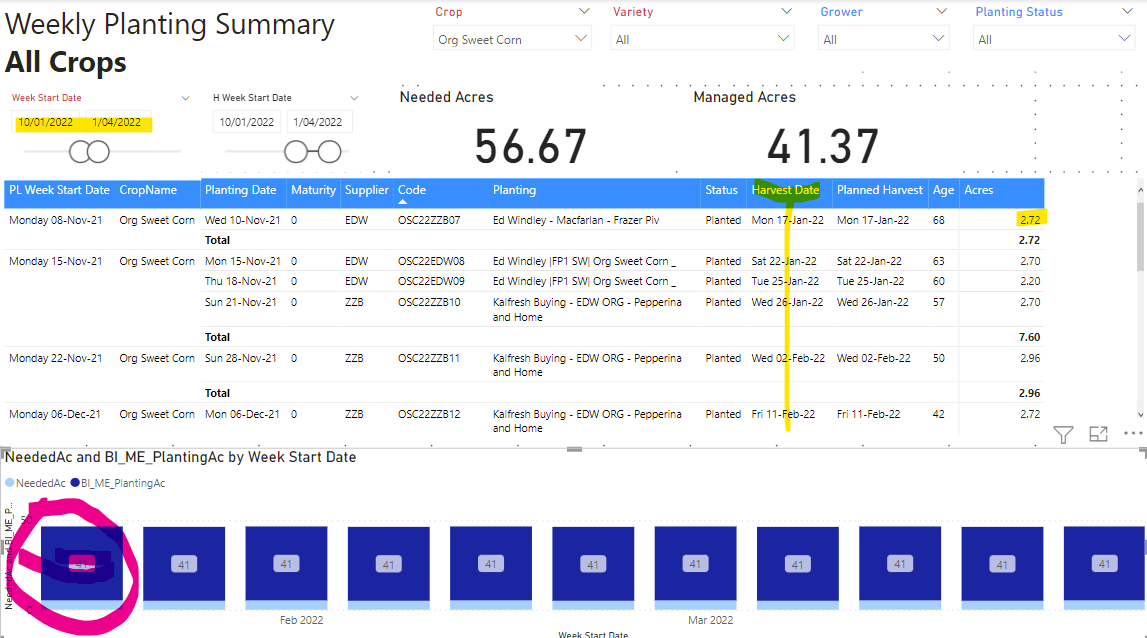Image resolution: width=1147 pixels, height=638 pixels.
Task: Open the Planting Status All dropdown
Action: [x=1054, y=40]
